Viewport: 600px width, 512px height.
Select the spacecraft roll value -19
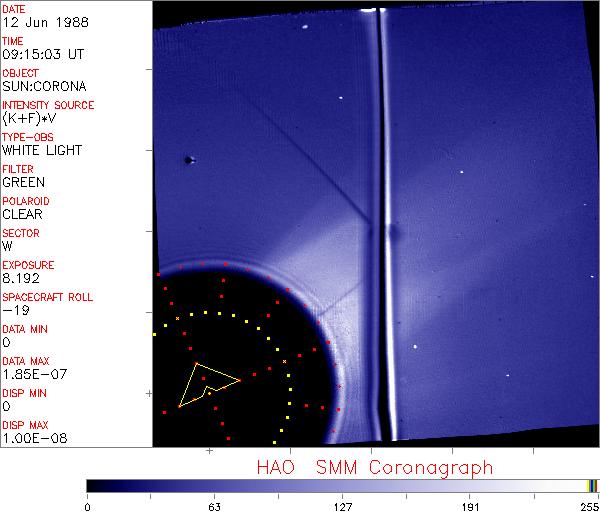(16, 310)
